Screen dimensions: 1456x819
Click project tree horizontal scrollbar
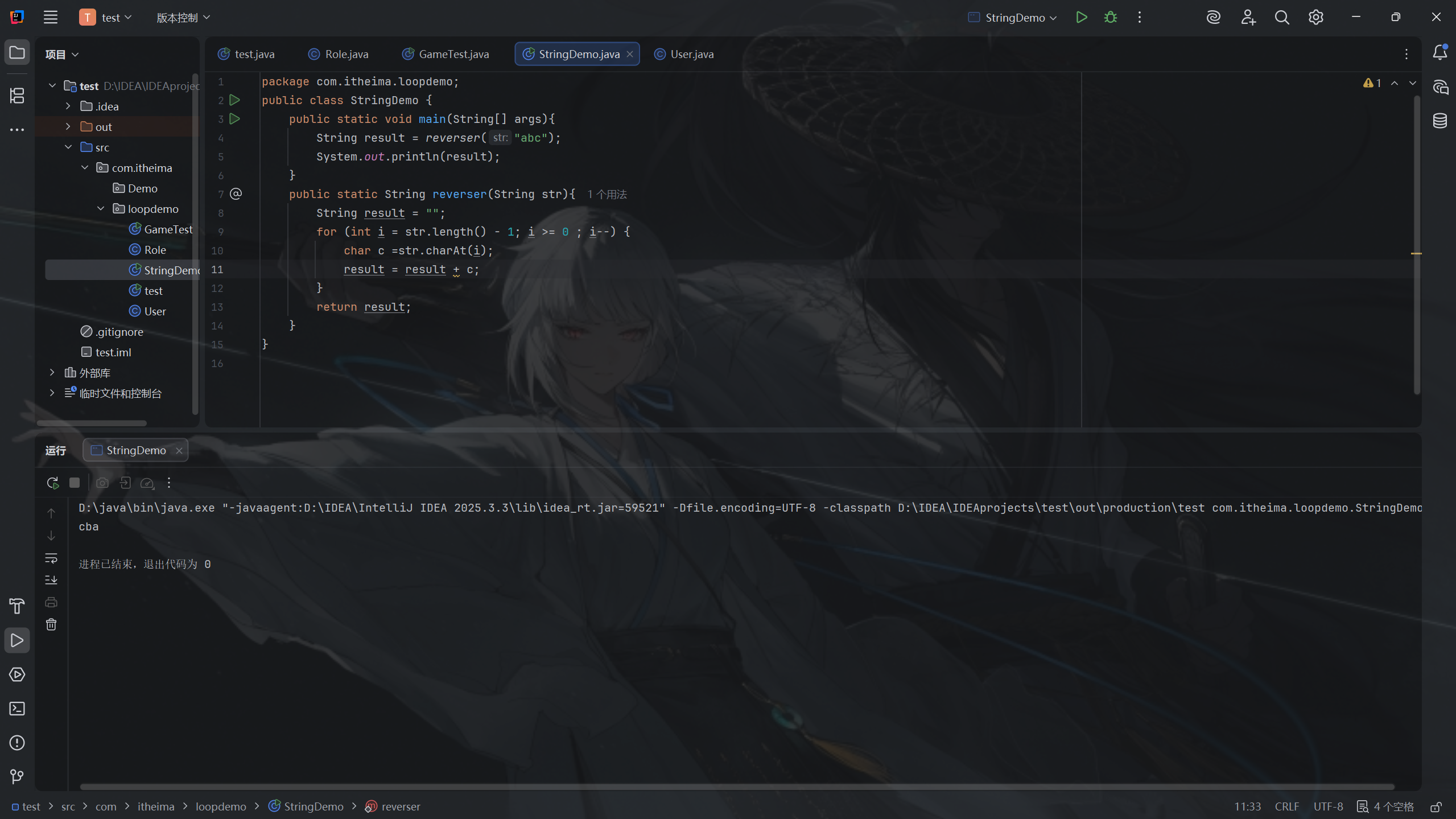click(92, 423)
